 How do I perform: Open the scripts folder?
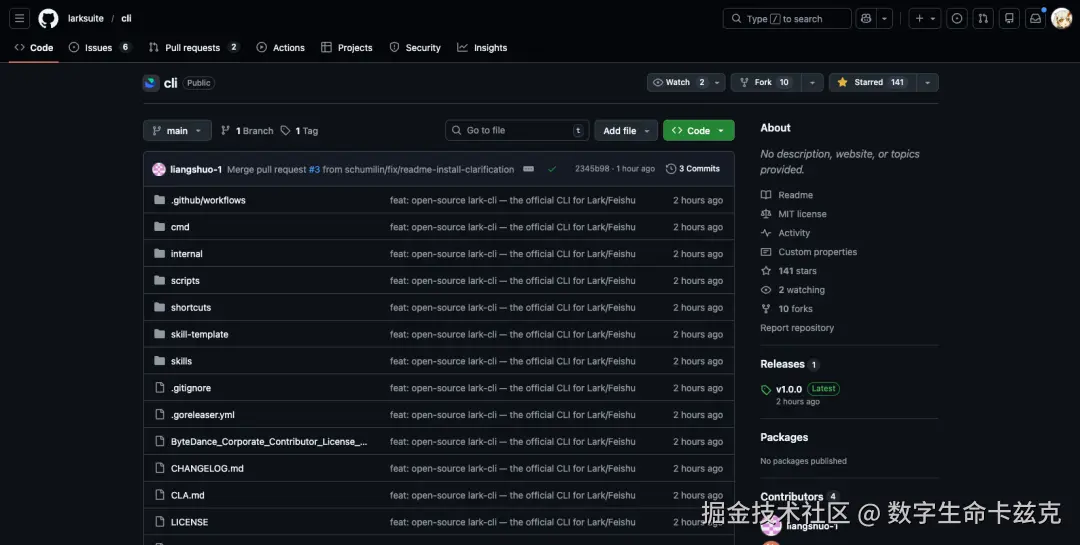185,280
